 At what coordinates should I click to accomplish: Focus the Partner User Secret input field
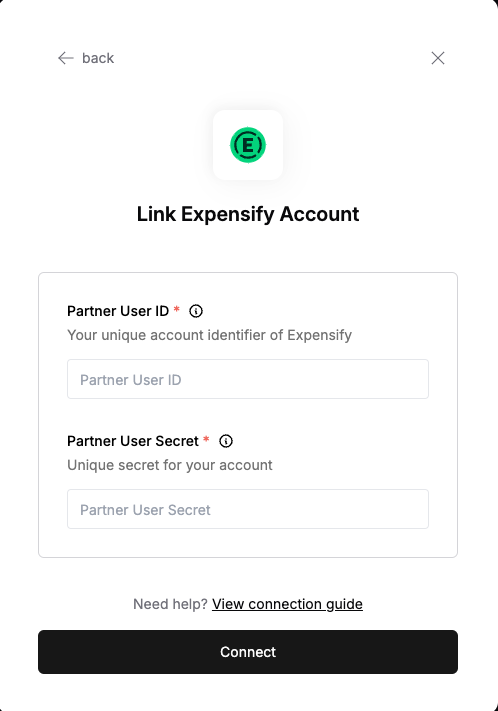tap(248, 509)
